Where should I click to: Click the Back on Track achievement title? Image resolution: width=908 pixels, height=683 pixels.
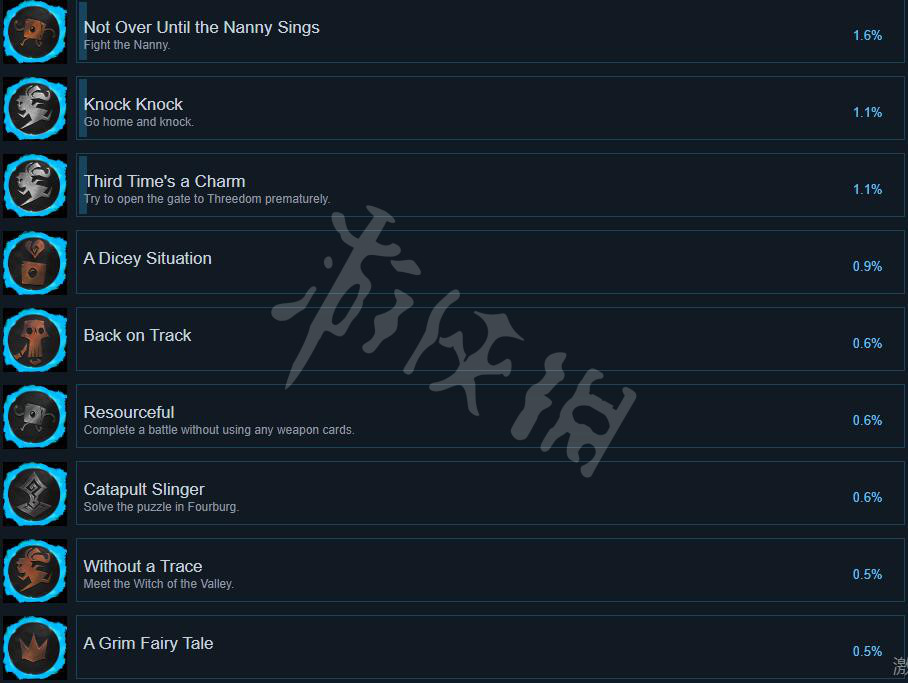[137, 335]
